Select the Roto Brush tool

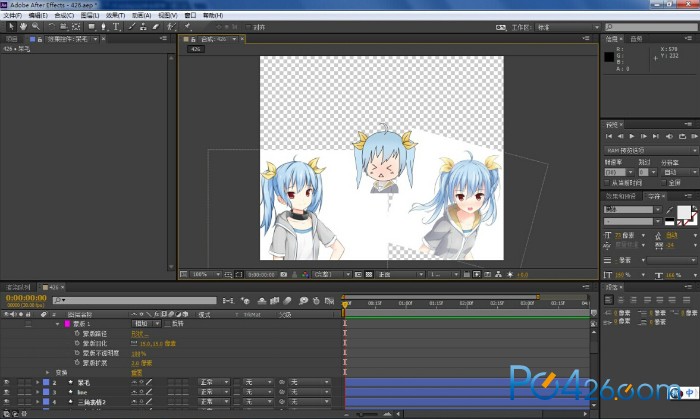(x=171, y=27)
